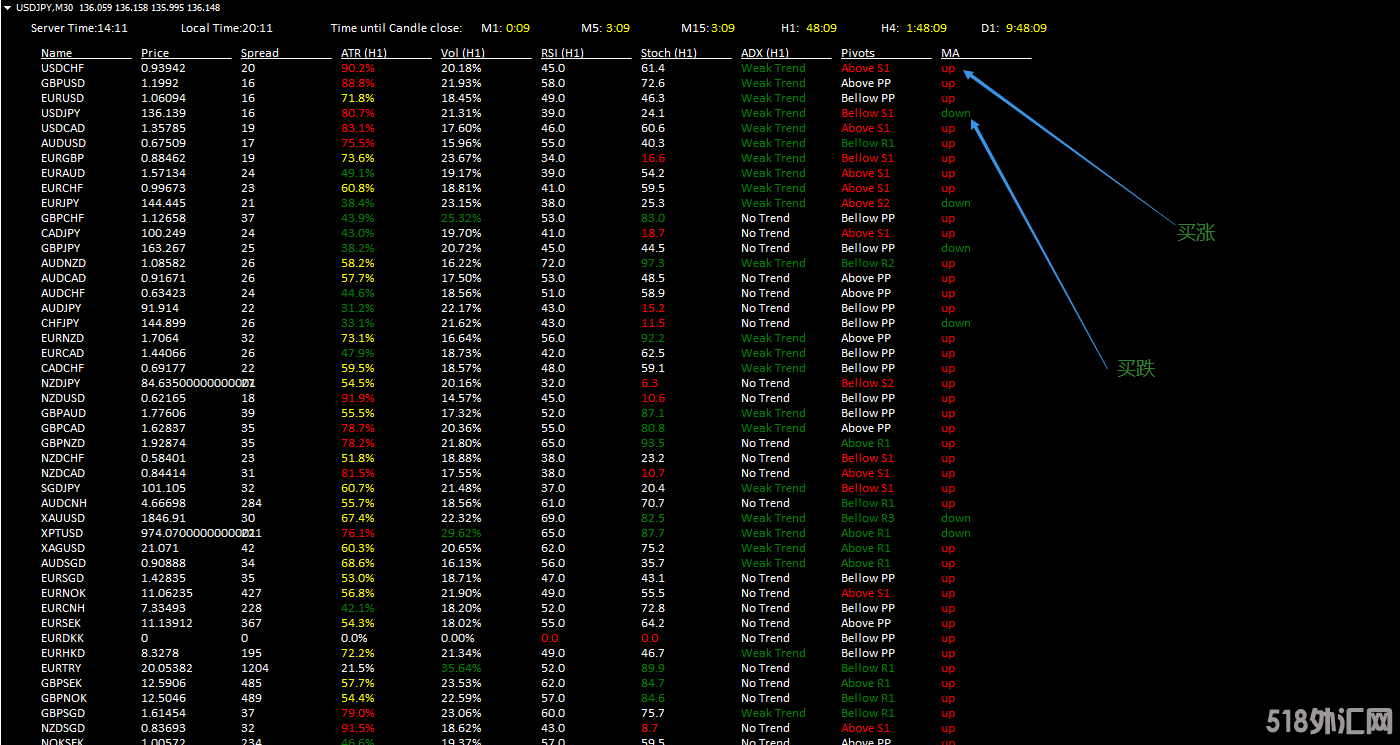Click the small triangle beside USDJPY,M30 title

(8, 8)
